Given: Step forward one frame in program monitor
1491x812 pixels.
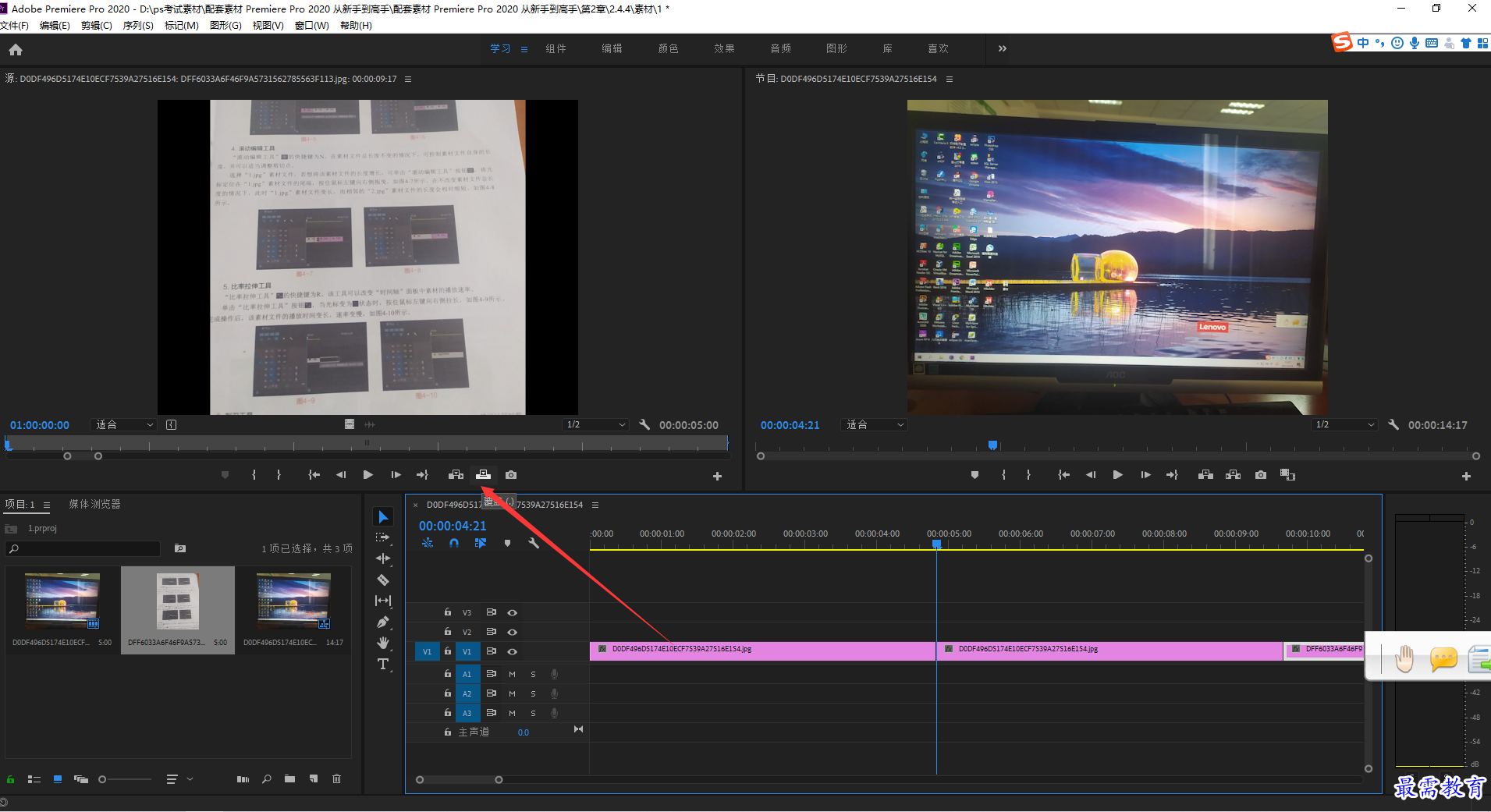Looking at the screenshot, I should [1145, 474].
